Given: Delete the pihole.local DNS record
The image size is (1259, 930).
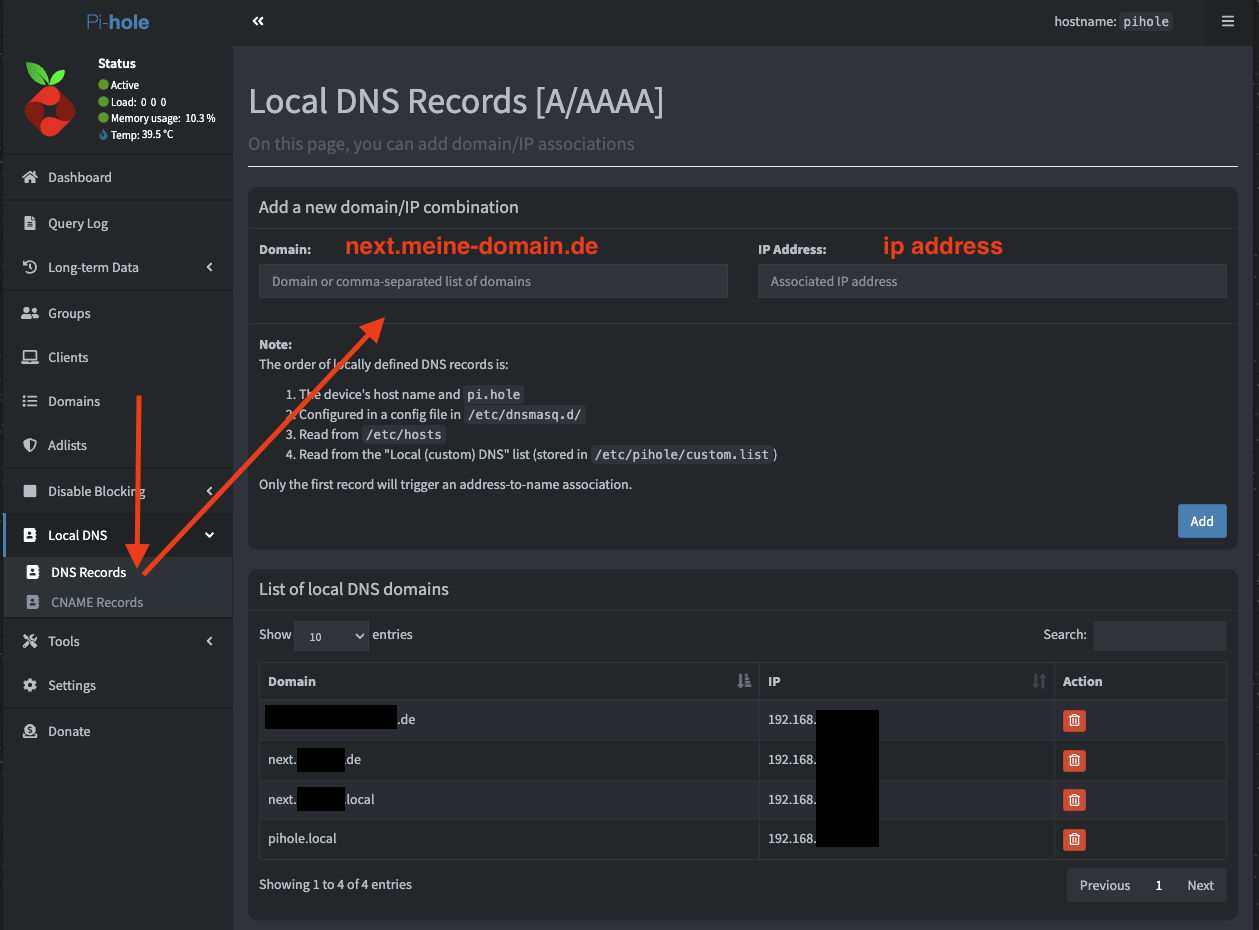Looking at the screenshot, I should 1074,839.
